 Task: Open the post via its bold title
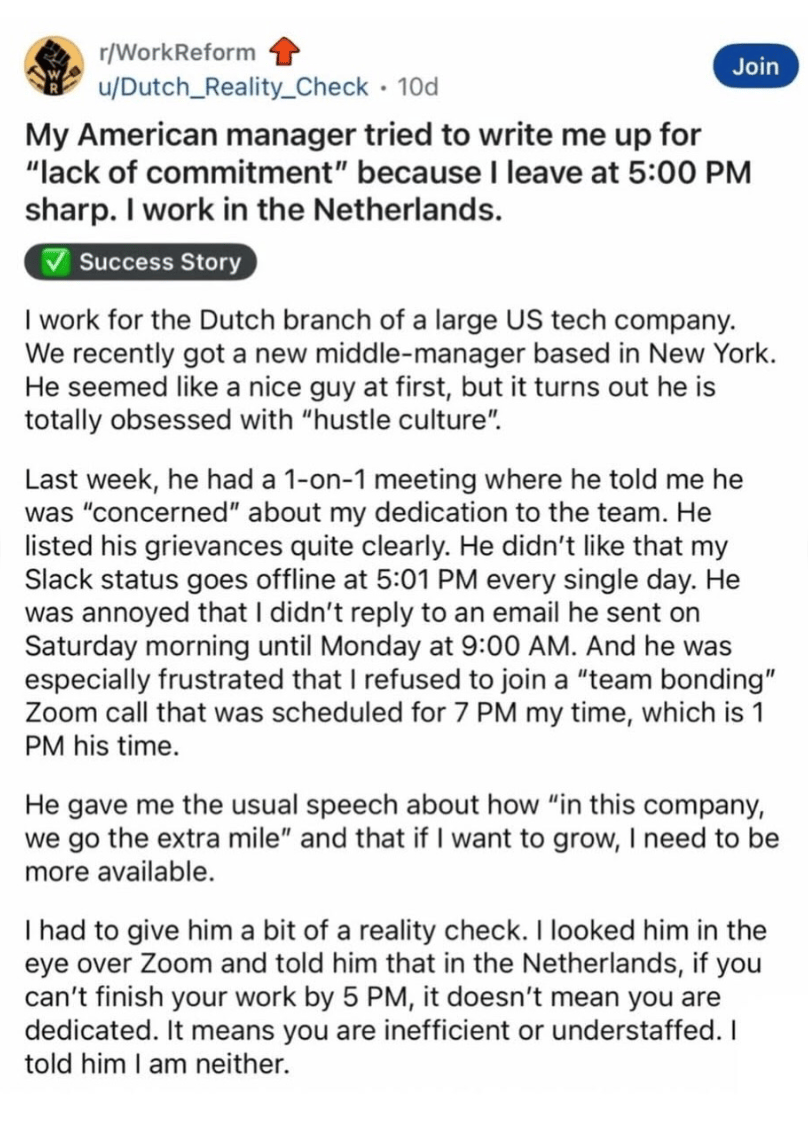pos(388,173)
